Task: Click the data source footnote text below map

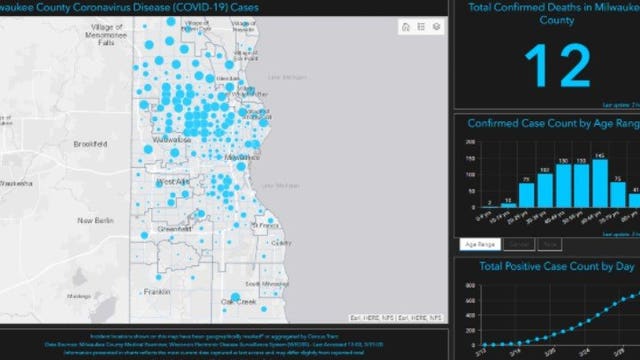Action: tap(214, 344)
